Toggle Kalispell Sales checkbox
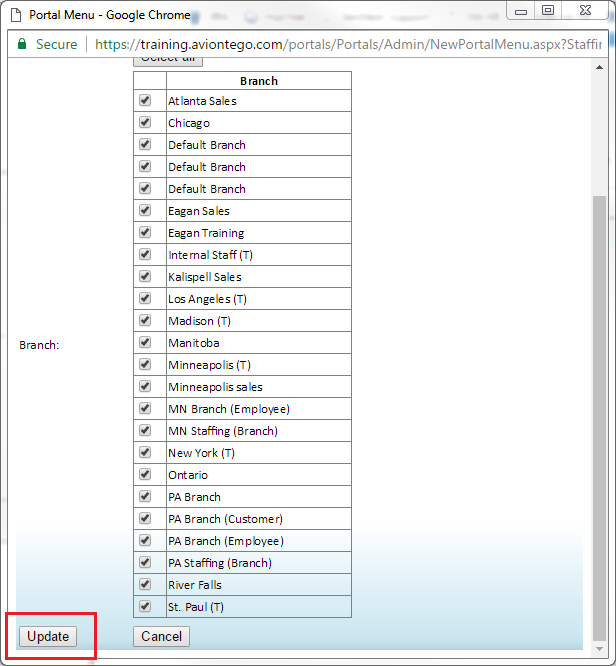The height and width of the screenshot is (666, 616). coord(145,277)
